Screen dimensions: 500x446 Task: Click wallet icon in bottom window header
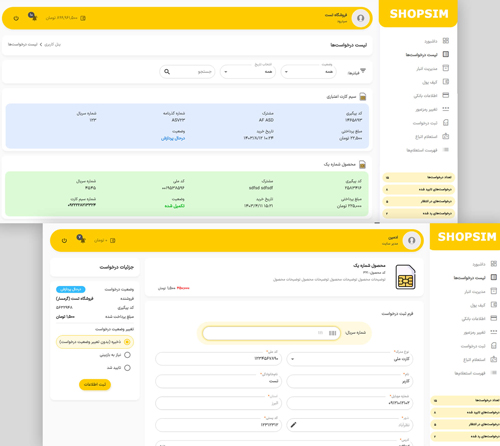tap(113, 240)
